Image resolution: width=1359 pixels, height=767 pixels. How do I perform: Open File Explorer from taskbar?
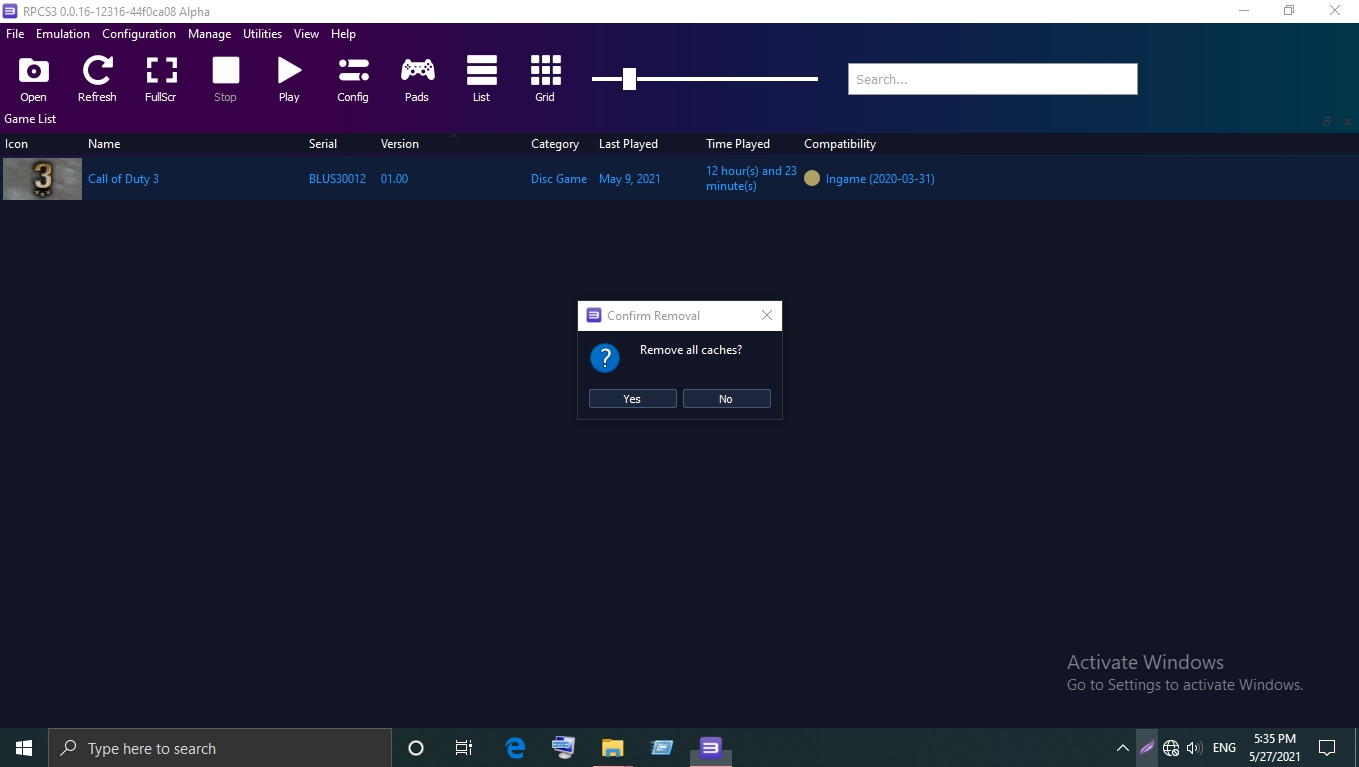click(612, 748)
